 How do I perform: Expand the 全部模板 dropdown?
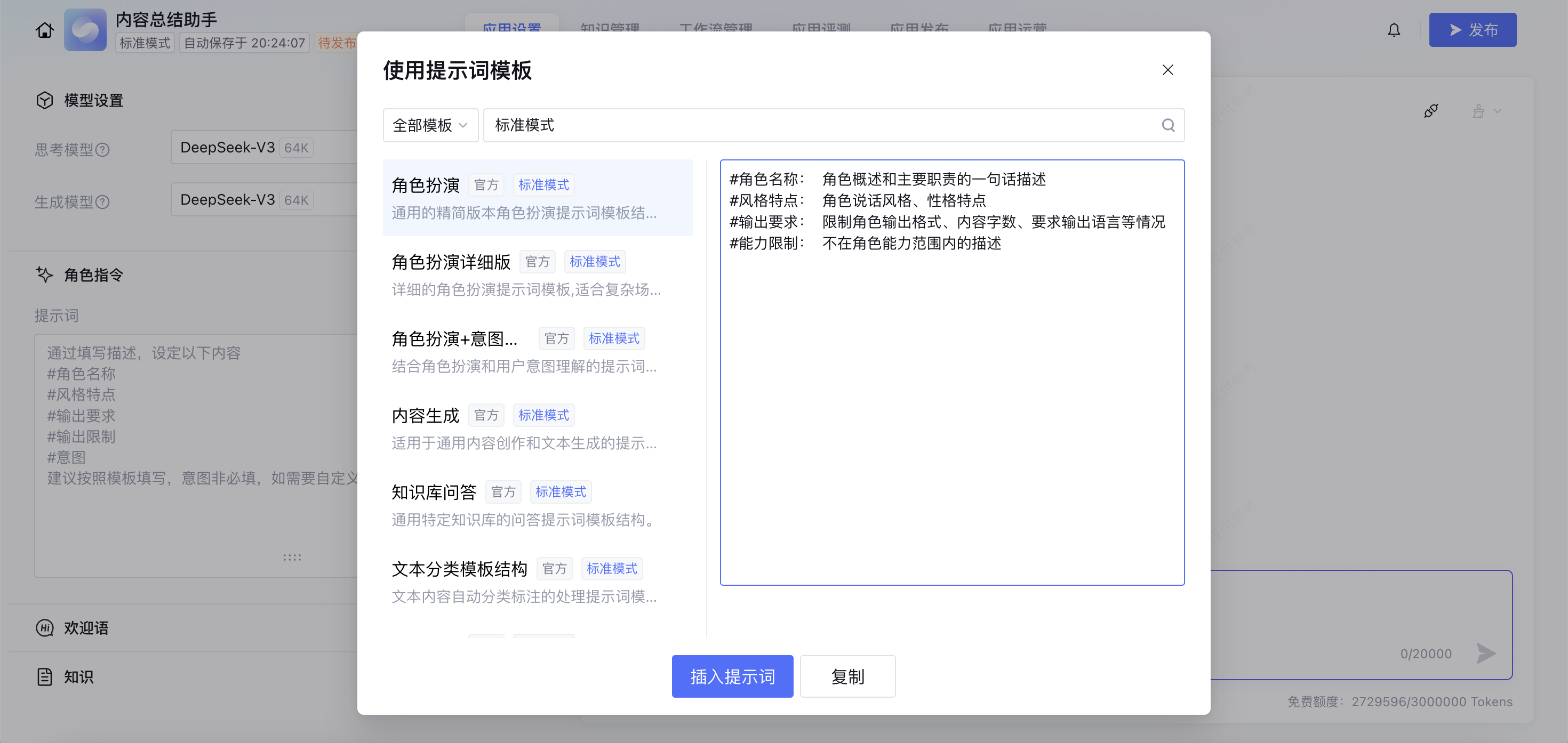(430, 125)
